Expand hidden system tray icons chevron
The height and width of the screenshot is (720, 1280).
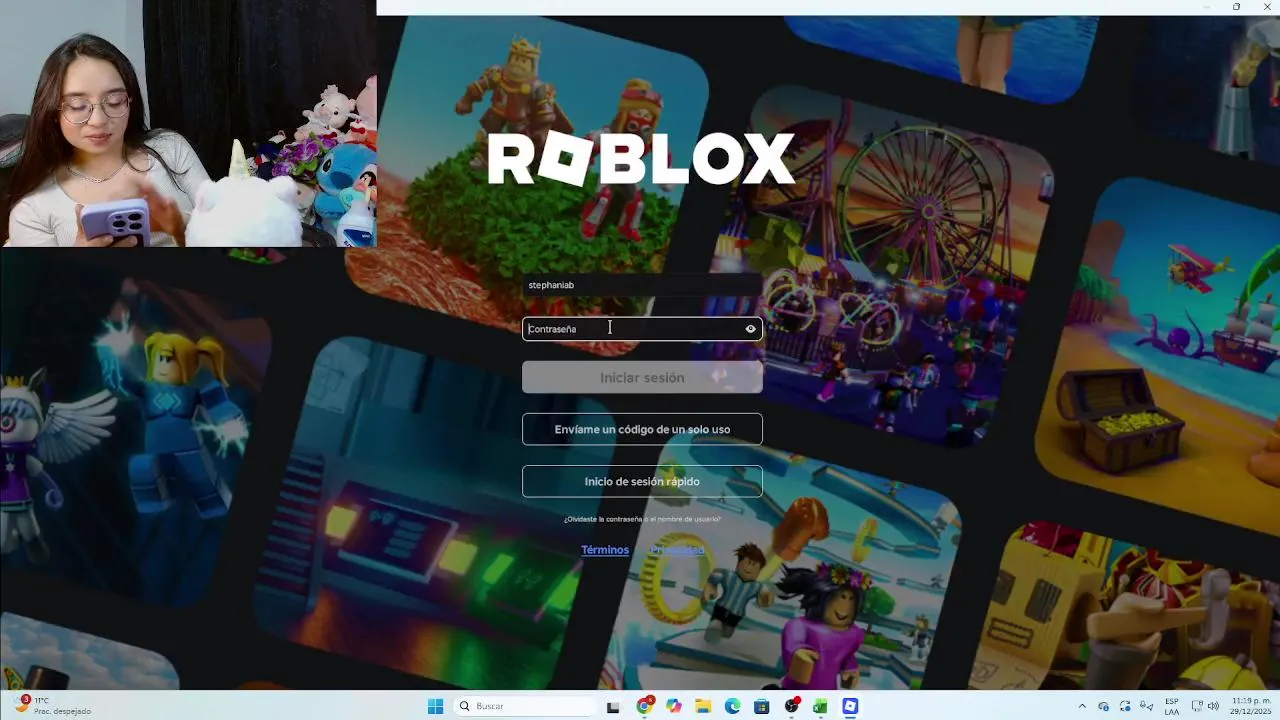point(1081,706)
